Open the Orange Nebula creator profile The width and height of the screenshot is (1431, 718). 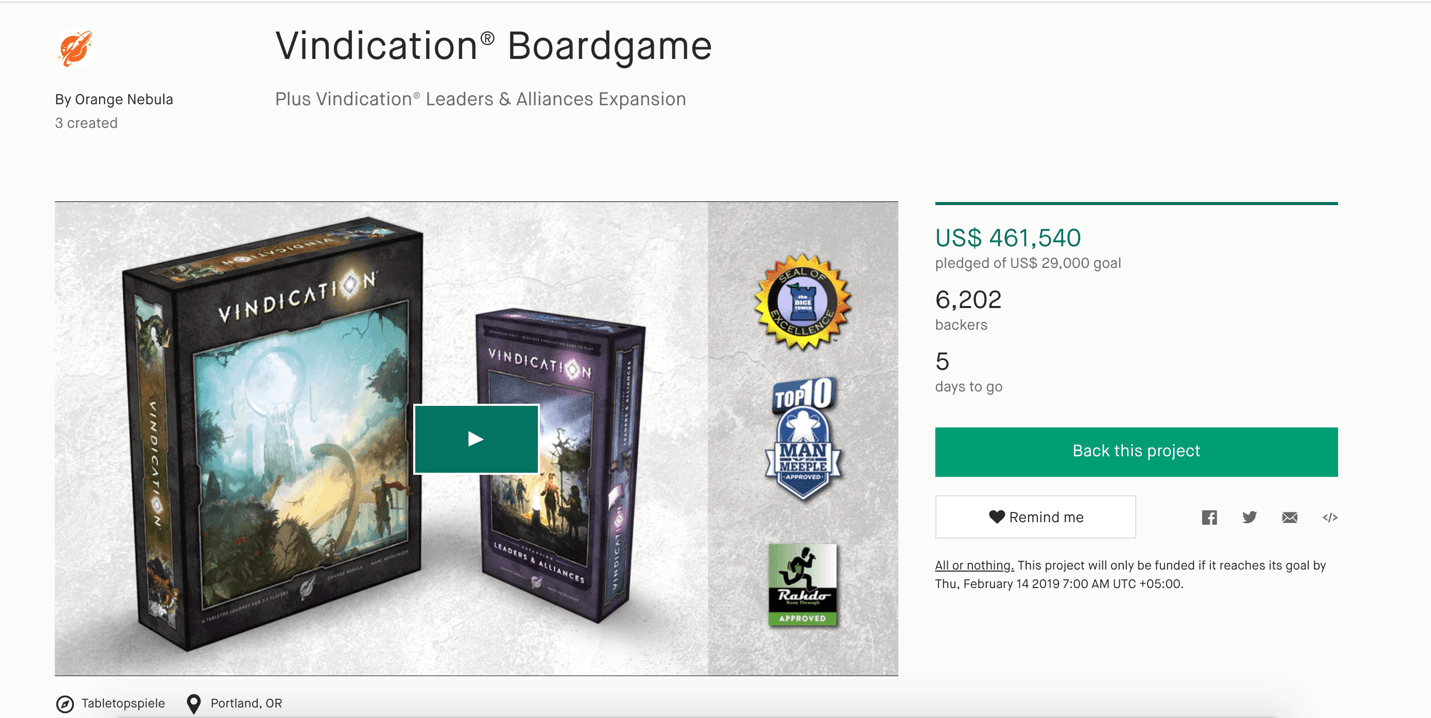[124, 99]
